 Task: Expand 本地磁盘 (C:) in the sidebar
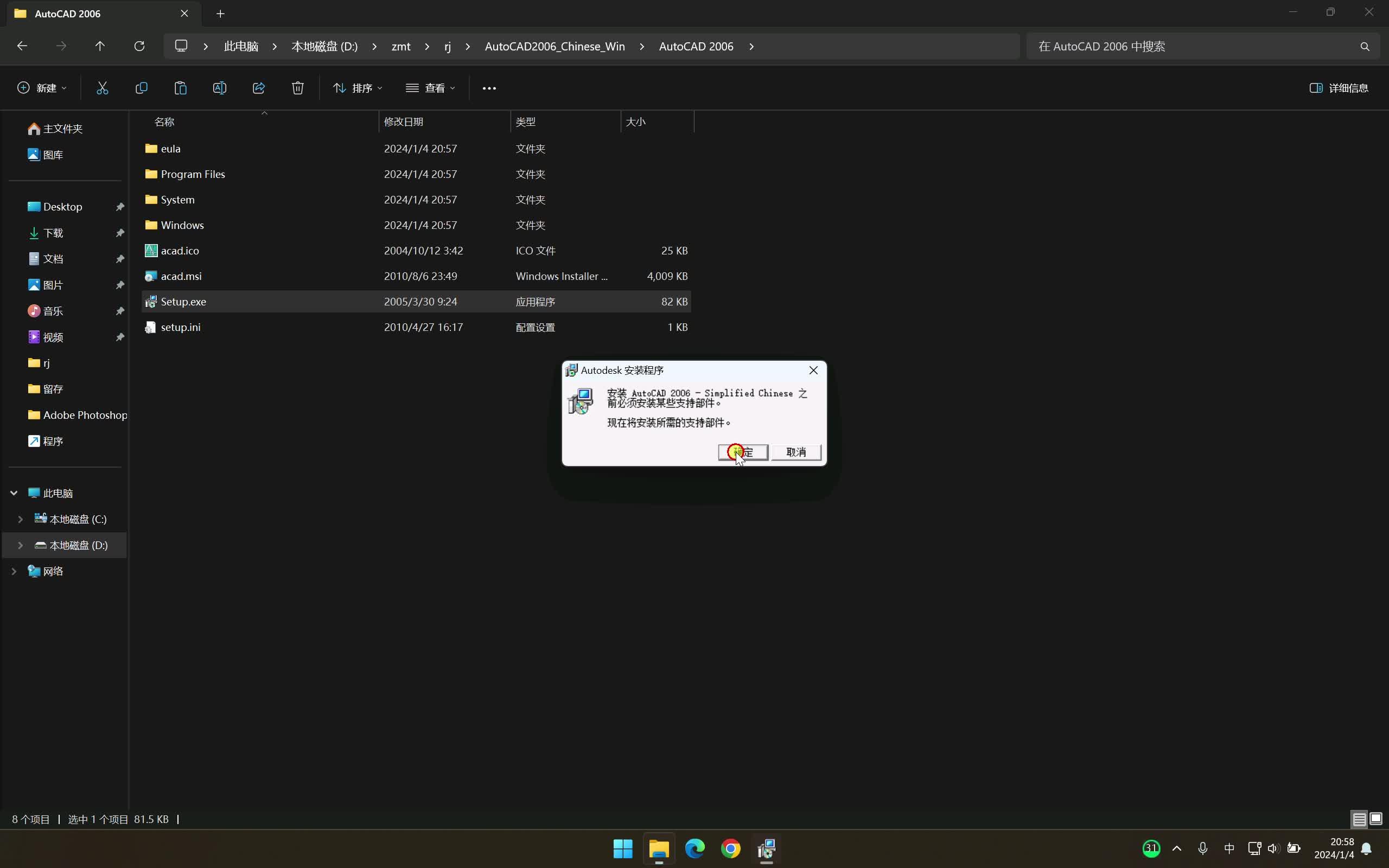[20, 519]
